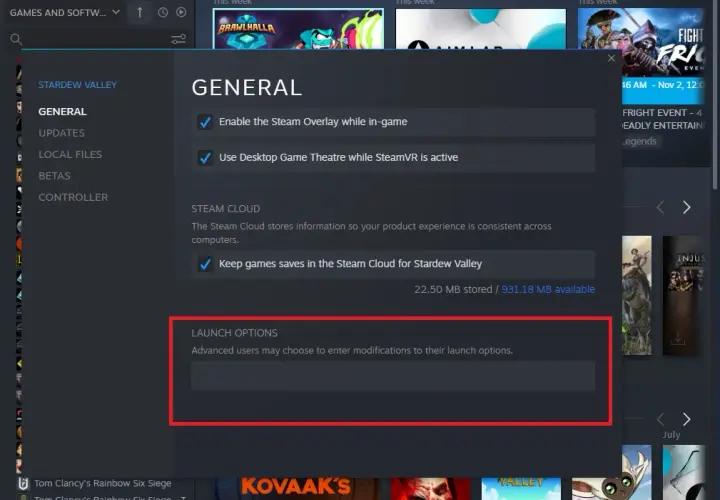Click the Steam Cloud section heading
The height and width of the screenshot is (500, 720).
tap(226, 209)
